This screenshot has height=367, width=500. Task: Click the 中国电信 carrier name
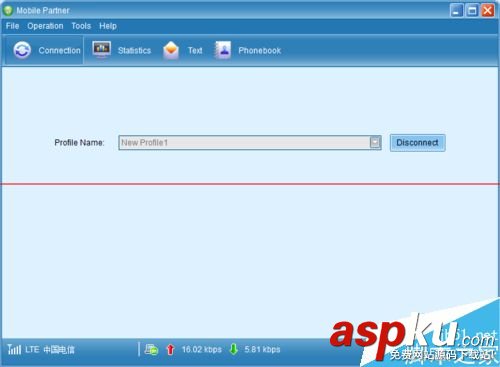(x=59, y=349)
